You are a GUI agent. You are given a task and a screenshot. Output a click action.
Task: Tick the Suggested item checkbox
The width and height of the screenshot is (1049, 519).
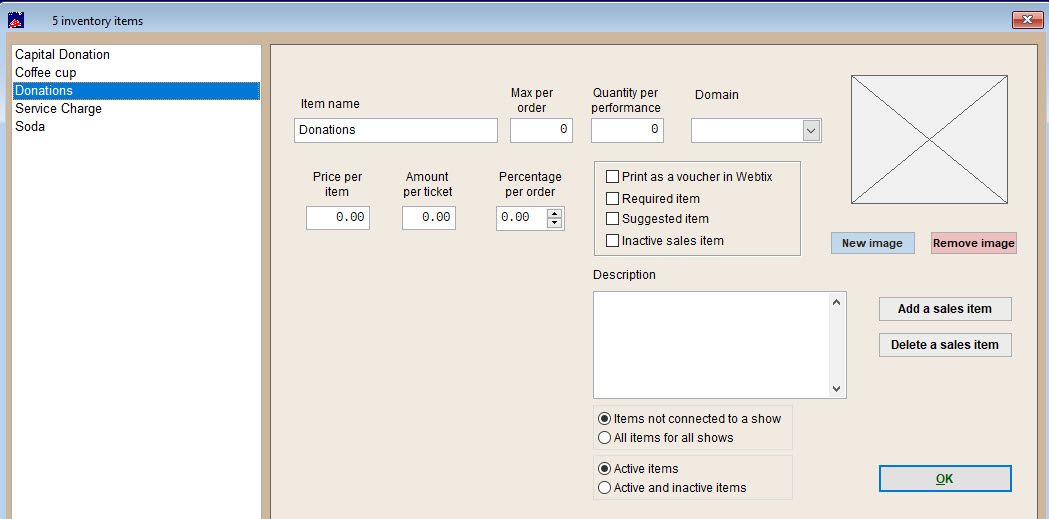[x=613, y=219]
